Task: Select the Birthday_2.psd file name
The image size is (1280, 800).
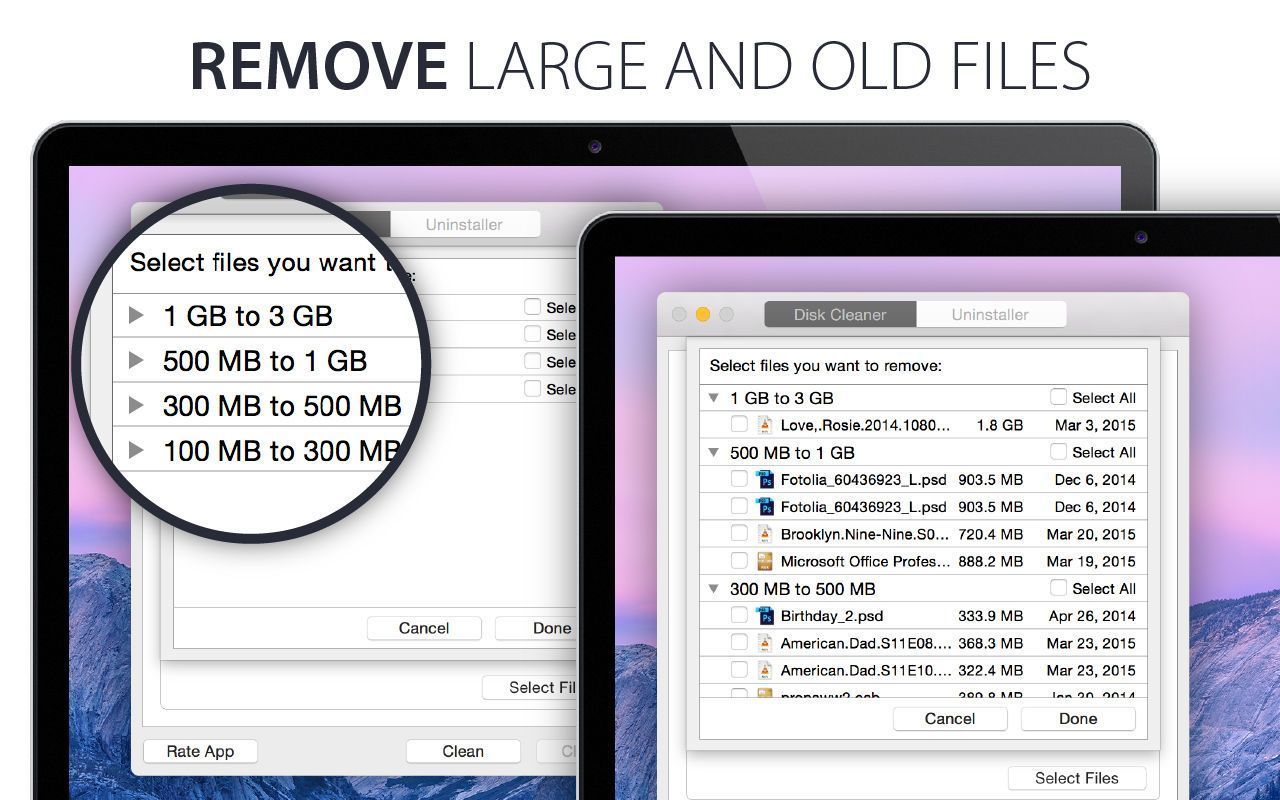Action: (x=832, y=616)
